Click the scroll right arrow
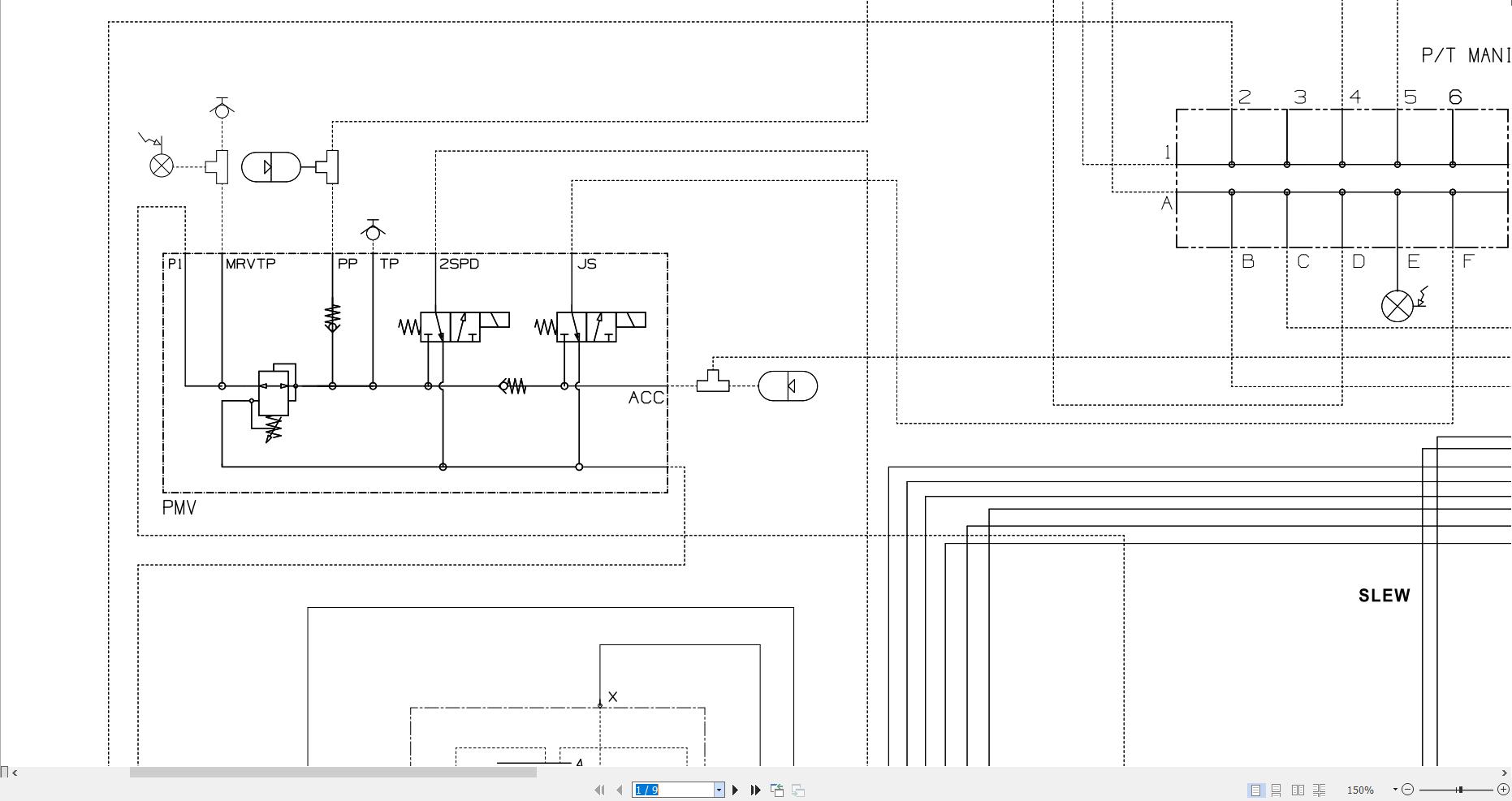 point(1506,773)
